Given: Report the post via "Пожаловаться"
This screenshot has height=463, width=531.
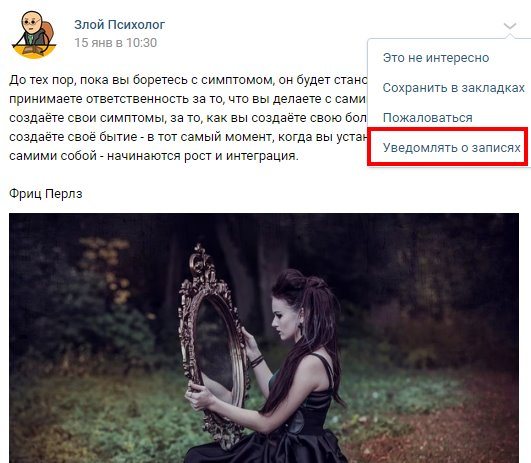Looking at the screenshot, I should [x=427, y=118].
